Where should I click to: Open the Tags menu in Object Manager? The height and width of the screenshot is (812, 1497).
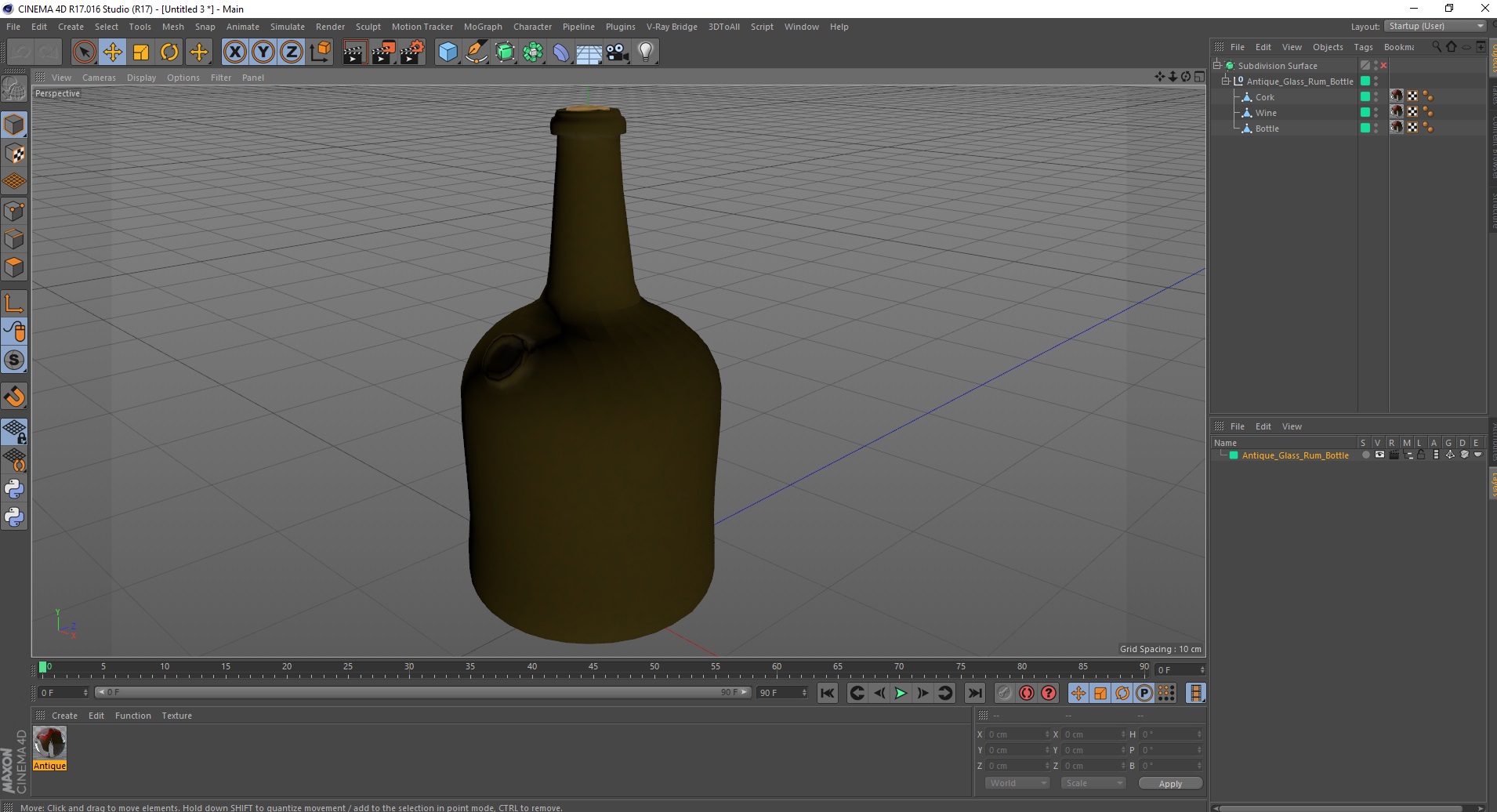pos(1363,47)
